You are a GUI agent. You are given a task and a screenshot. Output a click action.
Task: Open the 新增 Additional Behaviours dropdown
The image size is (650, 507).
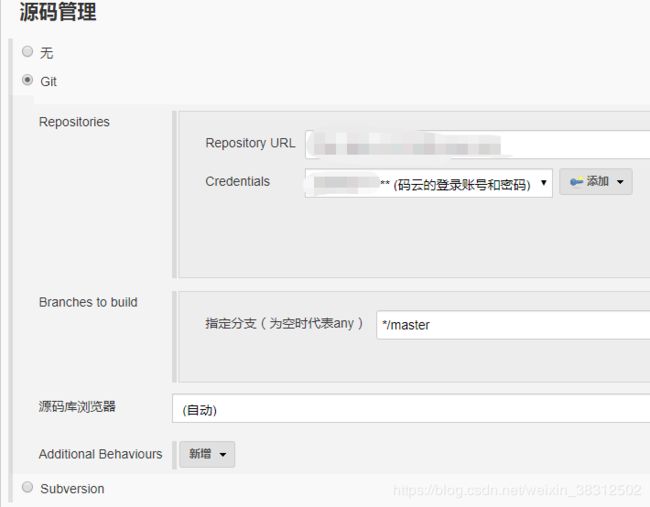coord(207,454)
